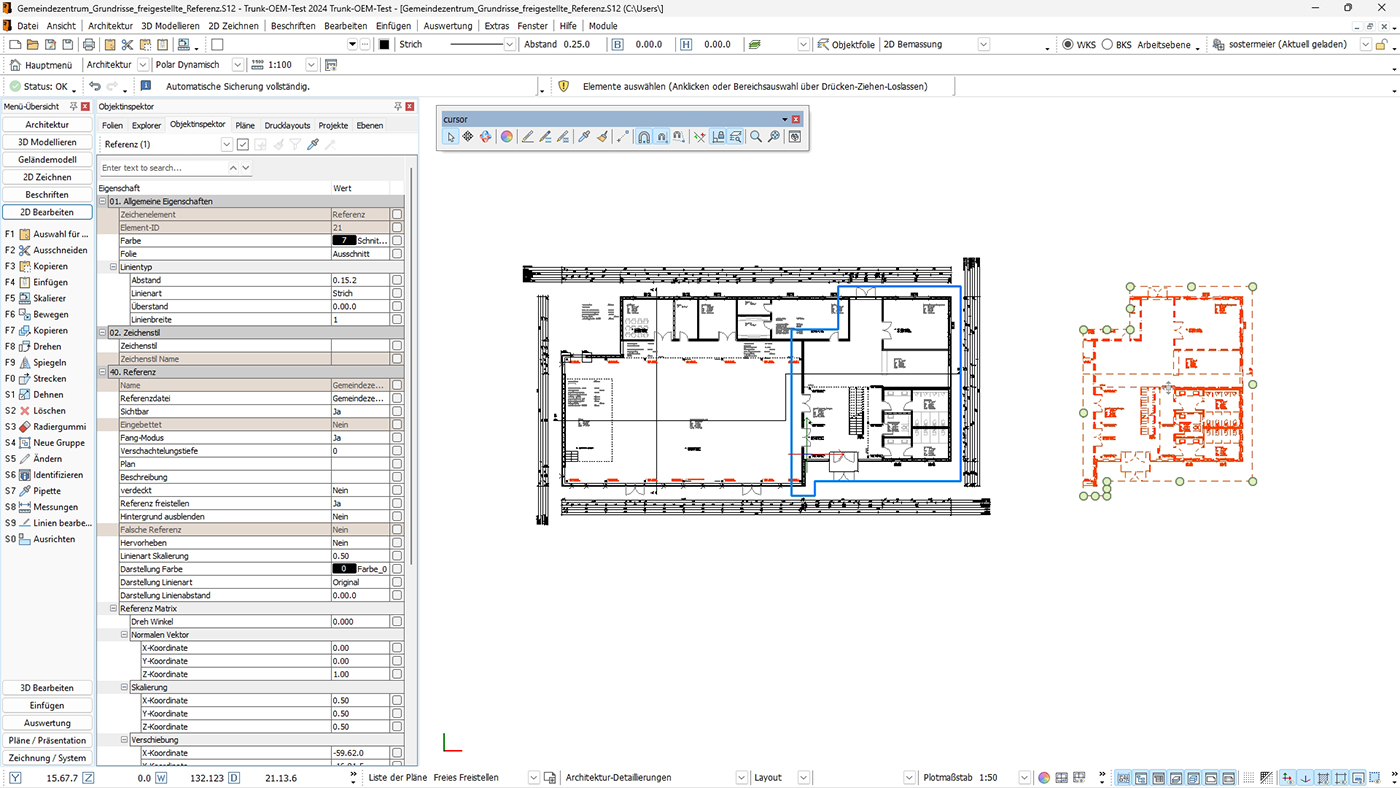
Task: Select the Spiegeln (mirror) tool
Action: click(49, 362)
